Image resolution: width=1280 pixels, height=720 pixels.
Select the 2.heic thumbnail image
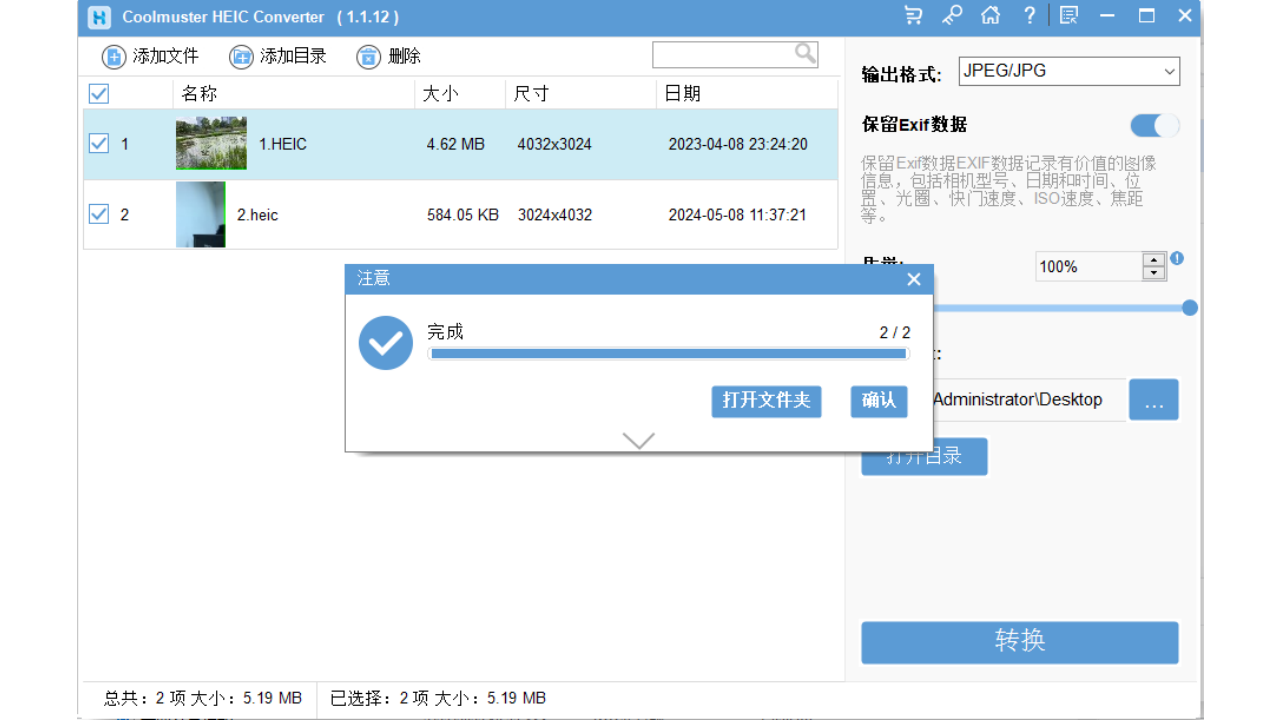tap(200, 214)
